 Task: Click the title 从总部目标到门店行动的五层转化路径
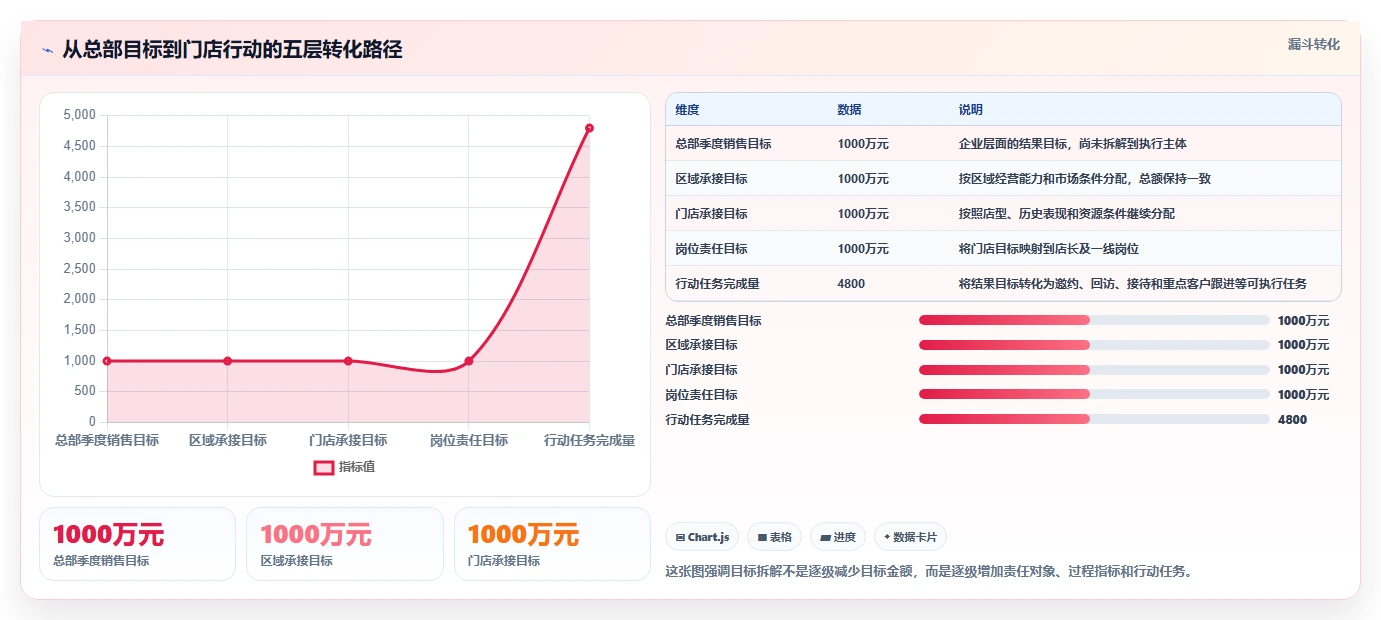232,50
